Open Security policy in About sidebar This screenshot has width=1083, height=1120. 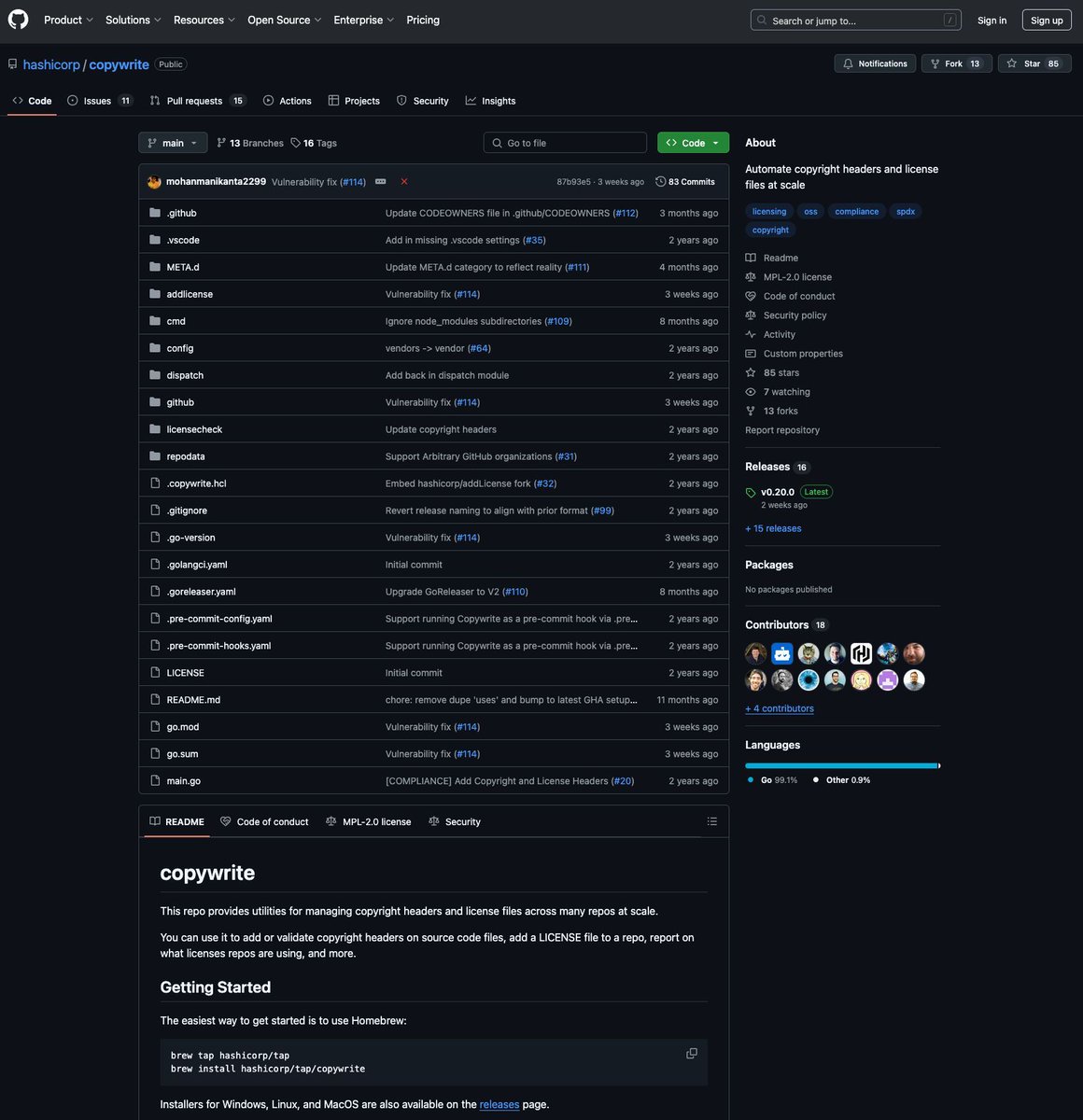click(x=786, y=315)
